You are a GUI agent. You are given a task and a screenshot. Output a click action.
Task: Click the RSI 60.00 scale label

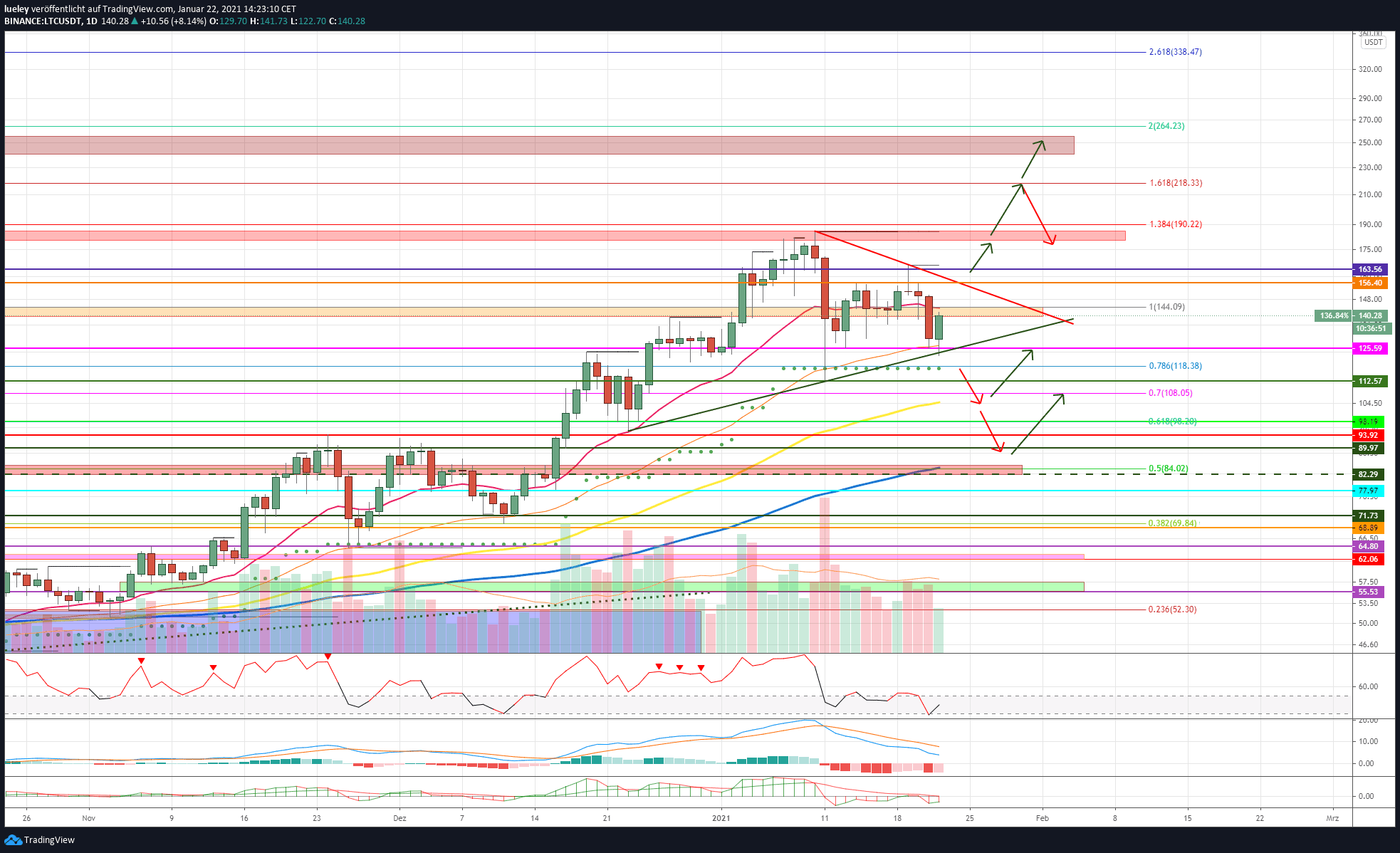(x=1368, y=687)
